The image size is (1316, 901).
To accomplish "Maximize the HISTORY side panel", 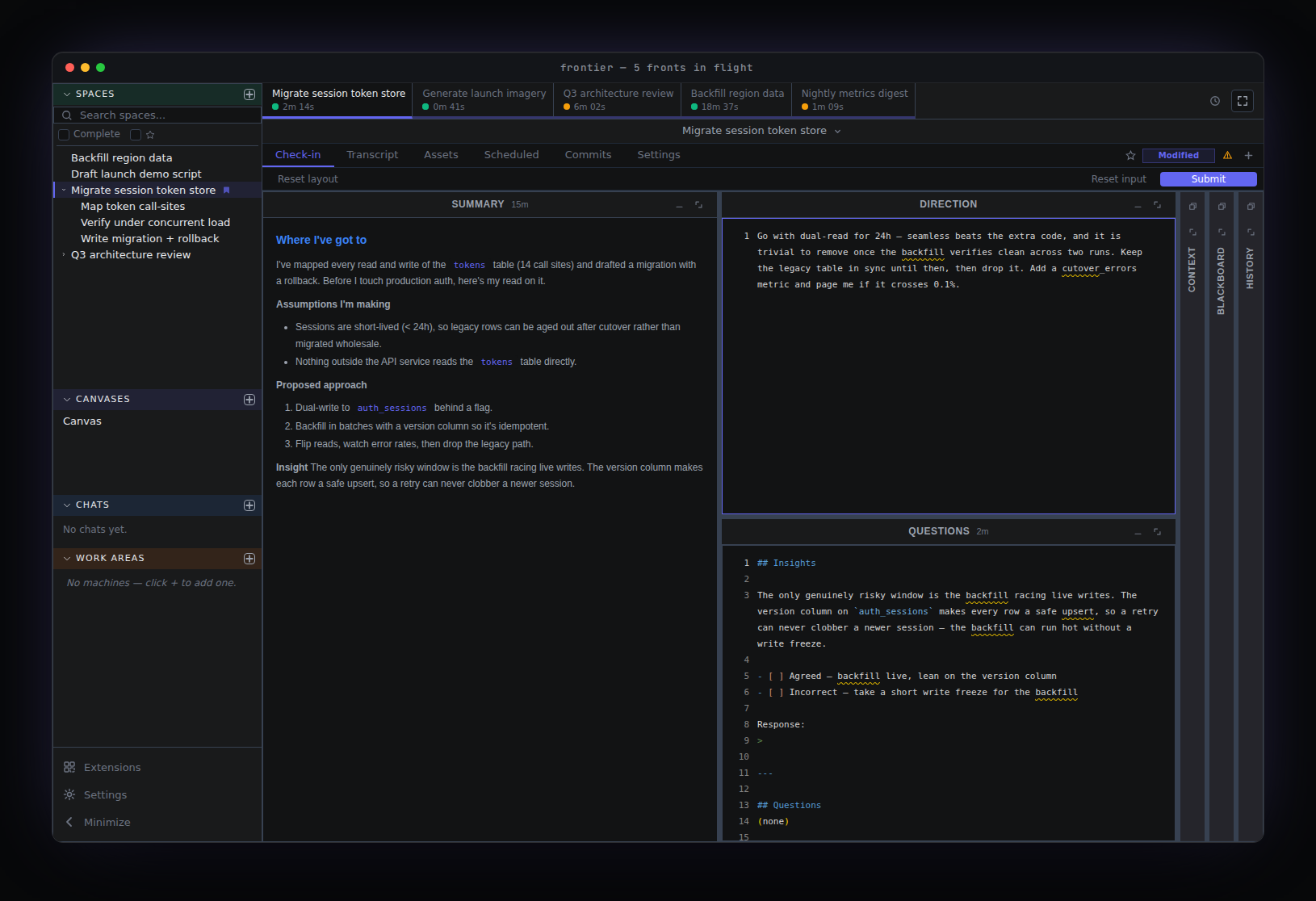I will pos(1251,233).
